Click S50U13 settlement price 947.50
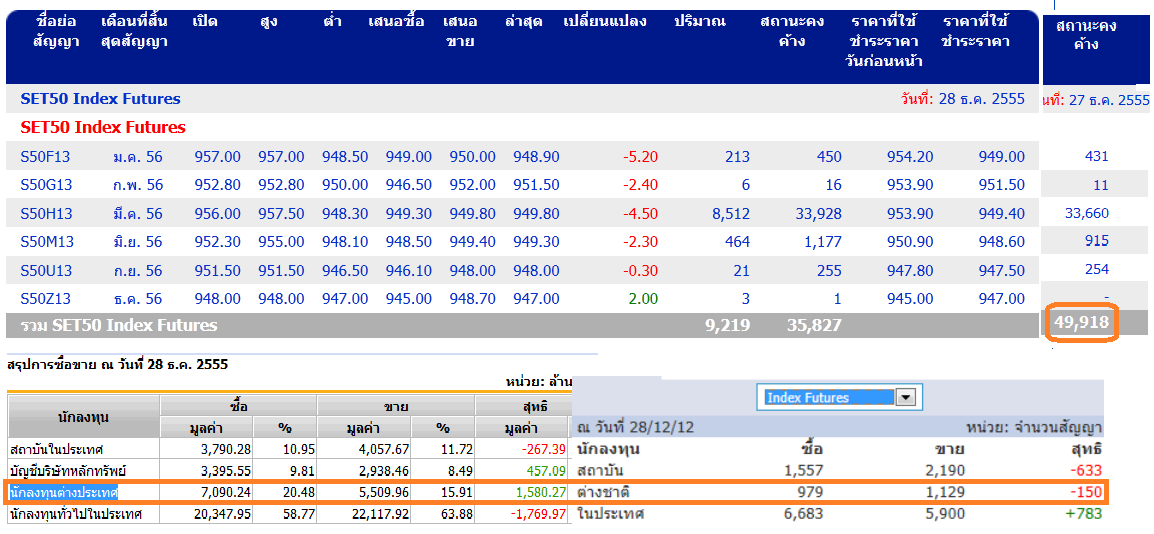Screen dimensions: 1154x534 pyautogui.click(x=1002, y=271)
